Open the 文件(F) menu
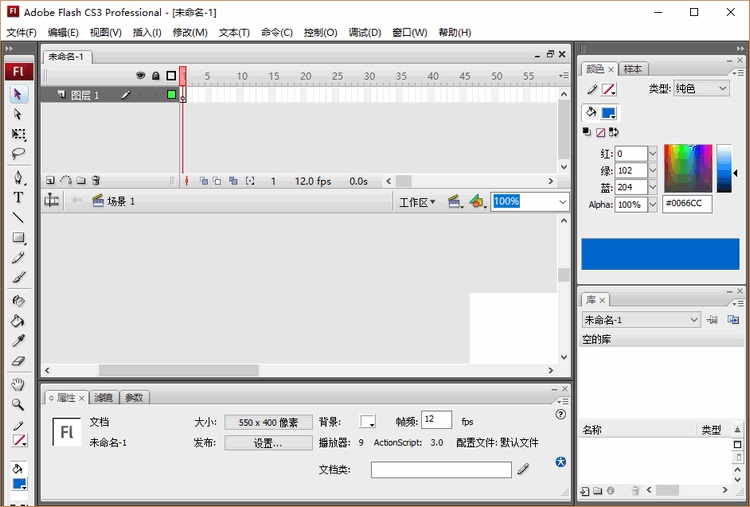Screen dimensions: 750x507 click(21, 33)
